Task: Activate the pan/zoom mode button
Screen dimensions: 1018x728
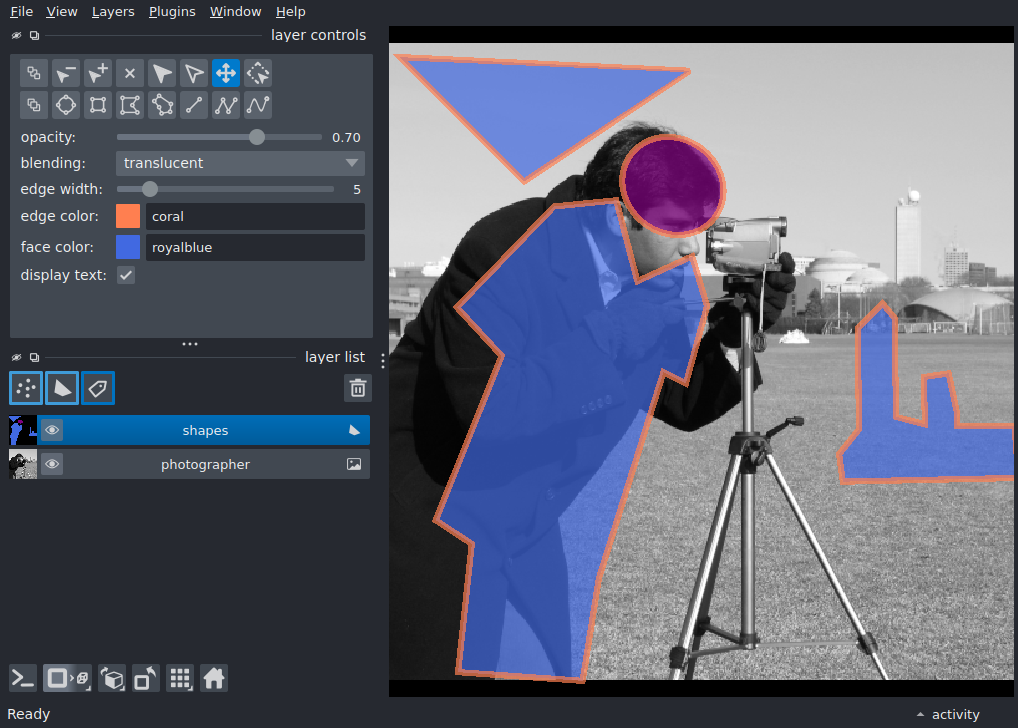Action: pyautogui.click(x=226, y=73)
